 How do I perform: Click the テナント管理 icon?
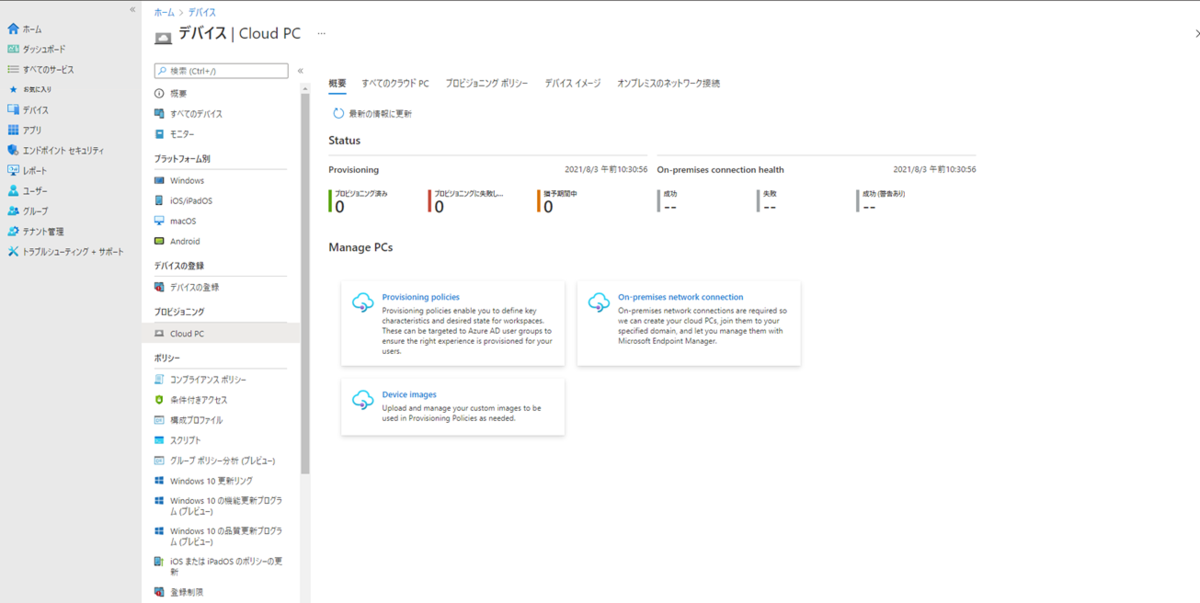tap(13, 231)
